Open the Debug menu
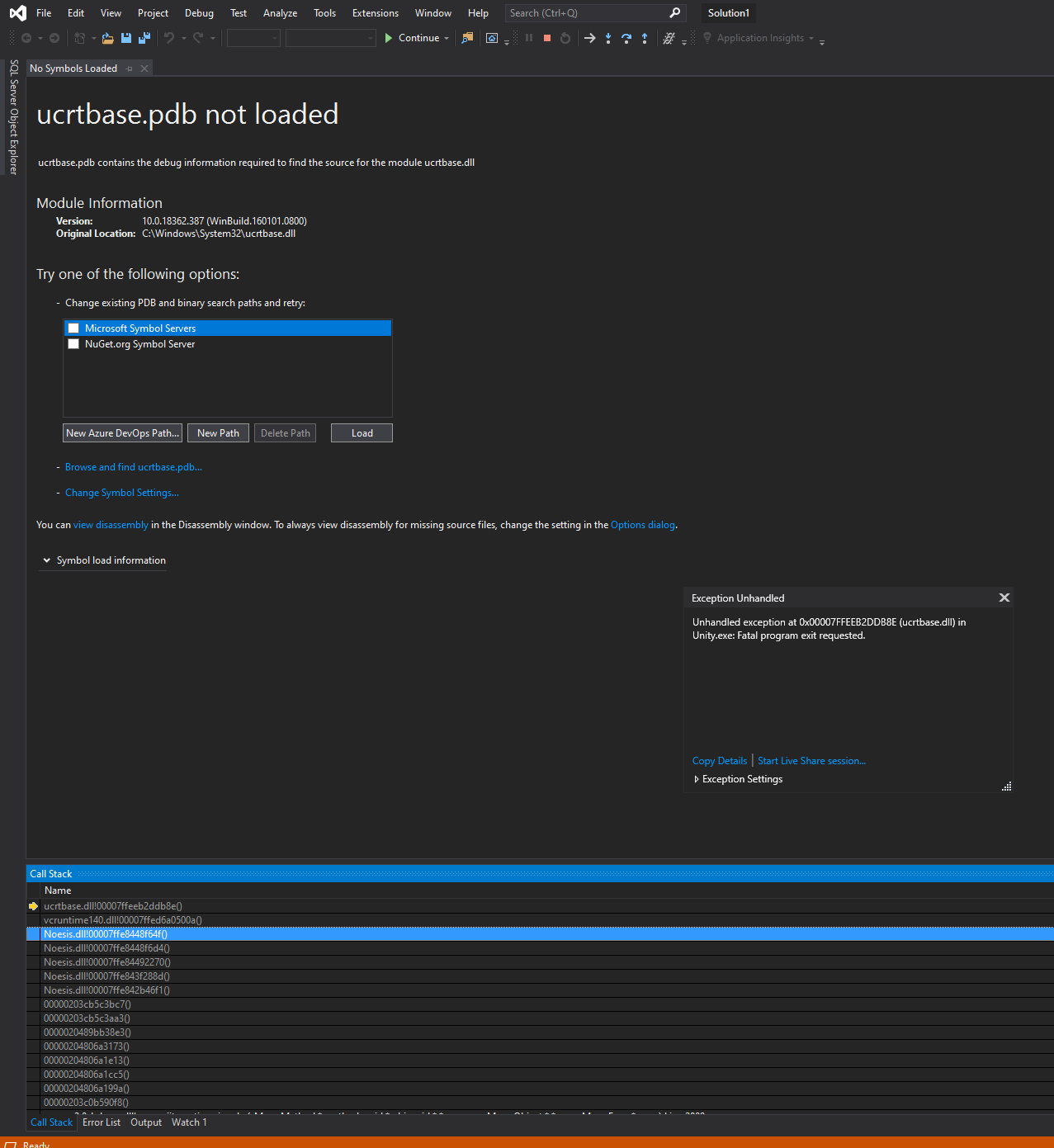 click(x=199, y=13)
